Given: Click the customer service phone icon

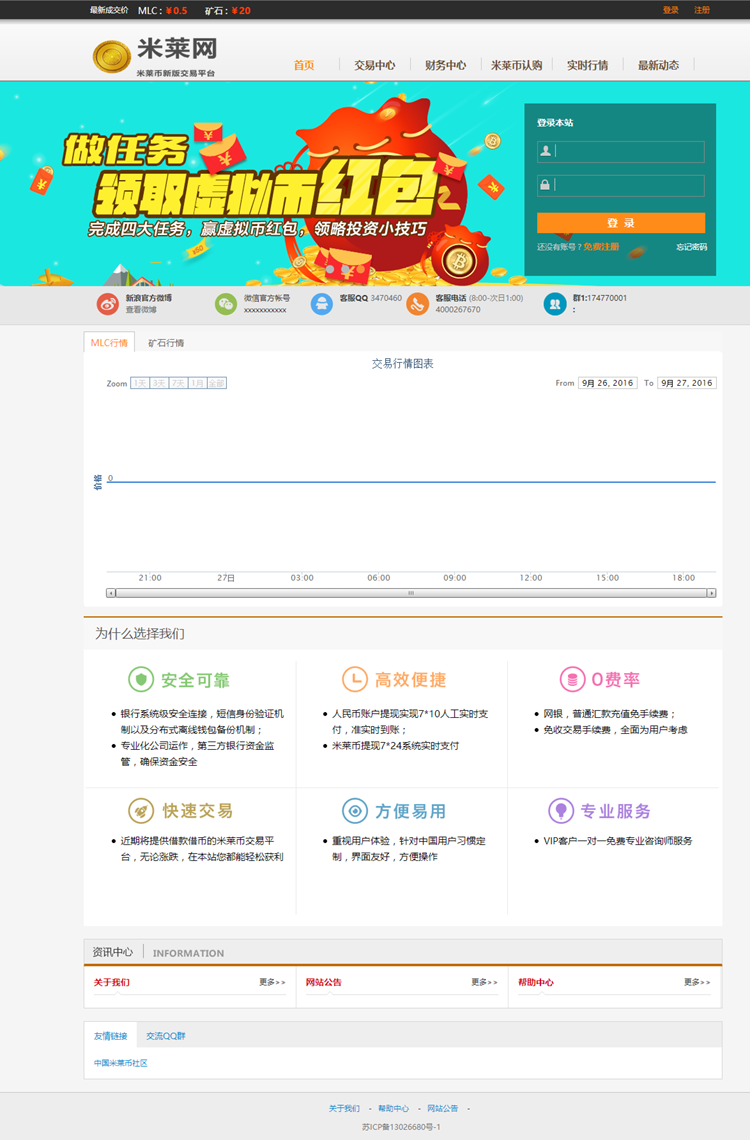Looking at the screenshot, I should (417, 303).
